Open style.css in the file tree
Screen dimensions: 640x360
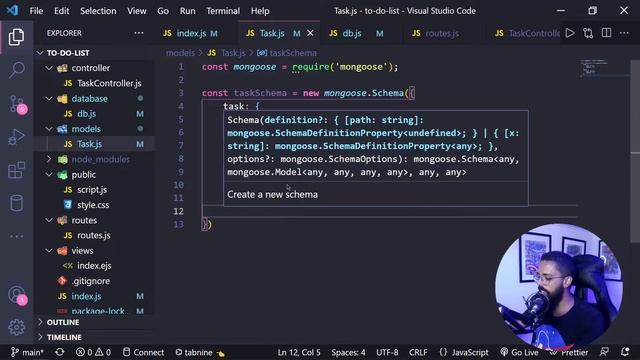tap(93, 205)
